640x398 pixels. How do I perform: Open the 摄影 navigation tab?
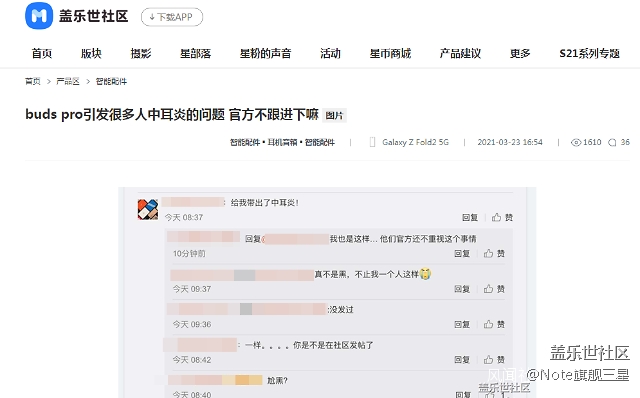(x=141, y=53)
